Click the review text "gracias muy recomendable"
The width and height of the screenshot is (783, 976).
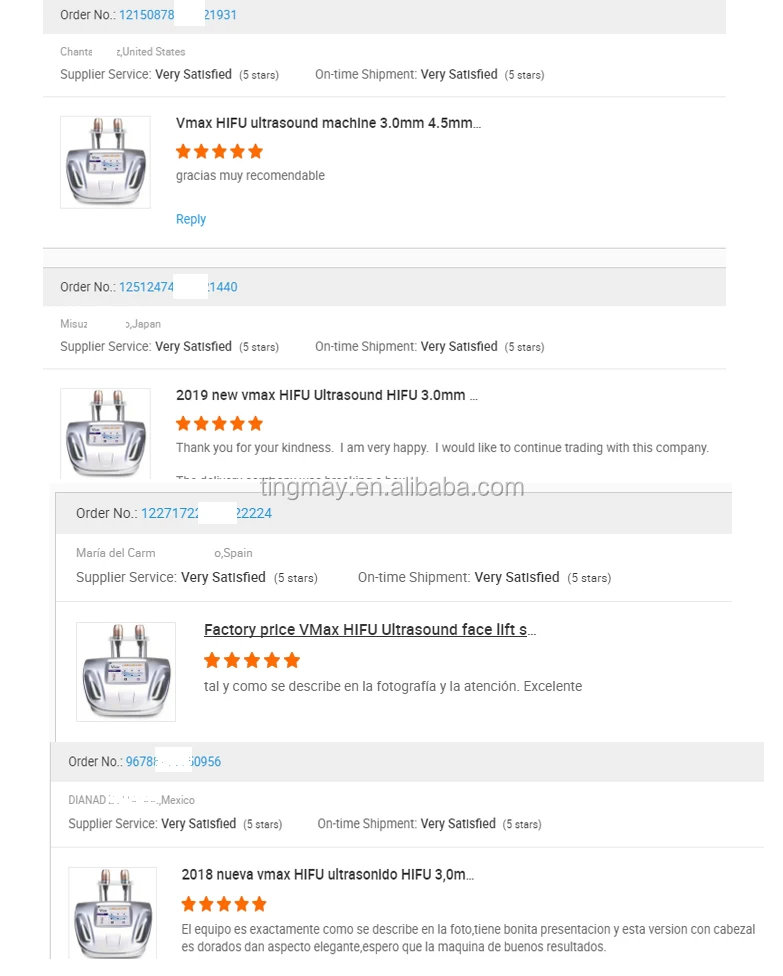pos(250,176)
